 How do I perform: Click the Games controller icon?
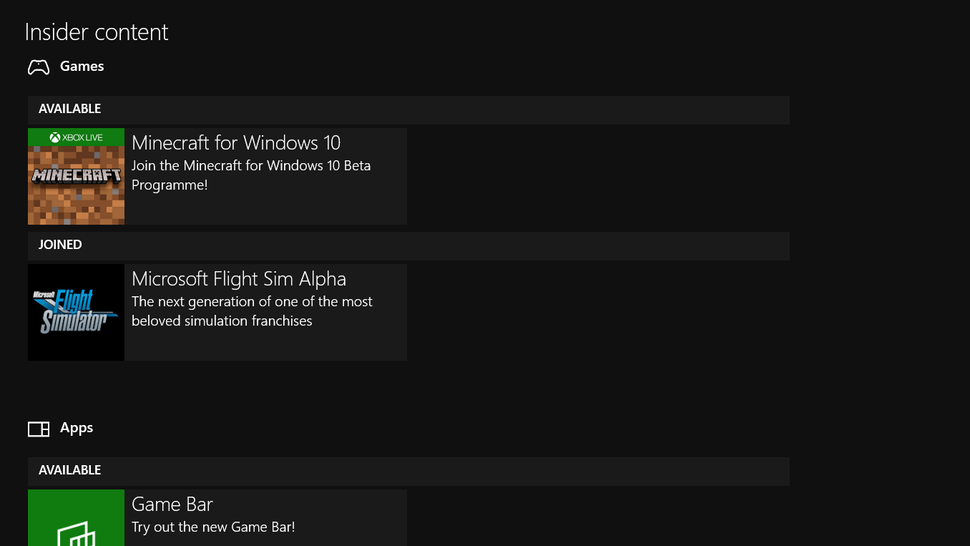38,67
